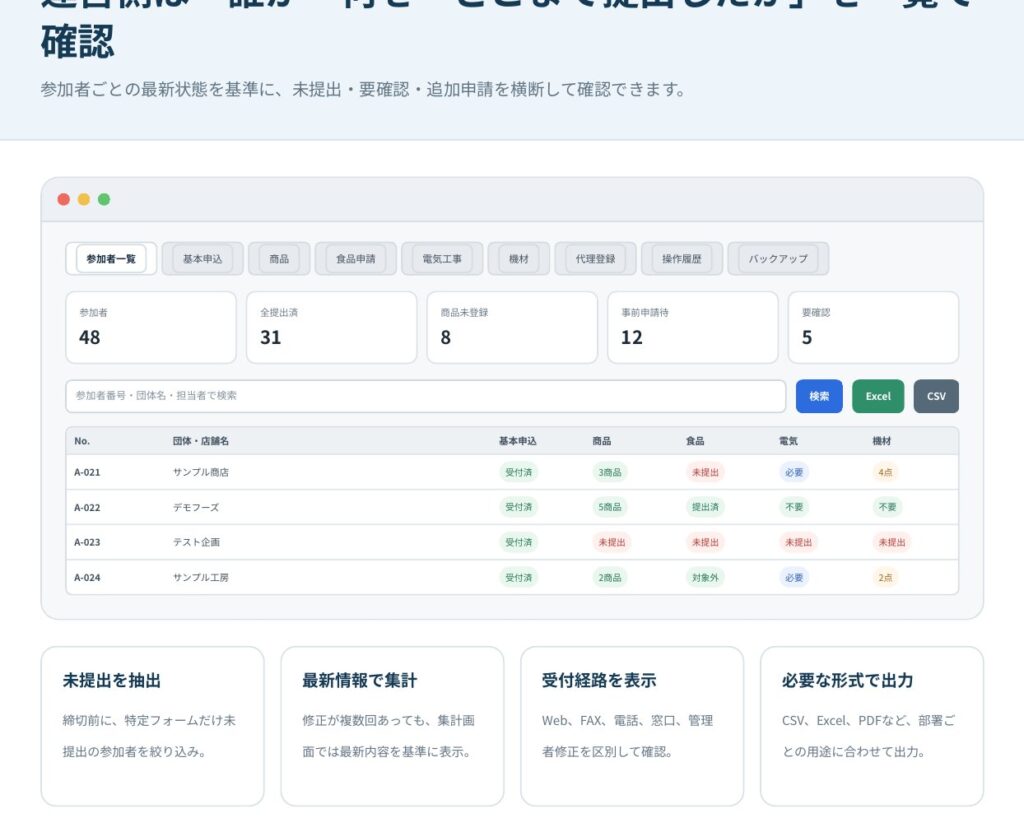Open the 電気工事 tab
Image resolution: width=1024 pixels, height=832 pixels.
coord(442,259)
